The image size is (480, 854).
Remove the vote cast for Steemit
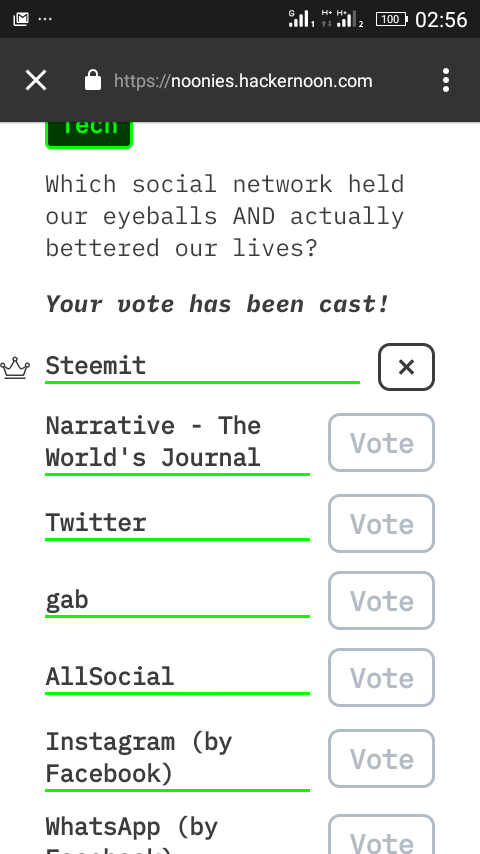point(406,367)
